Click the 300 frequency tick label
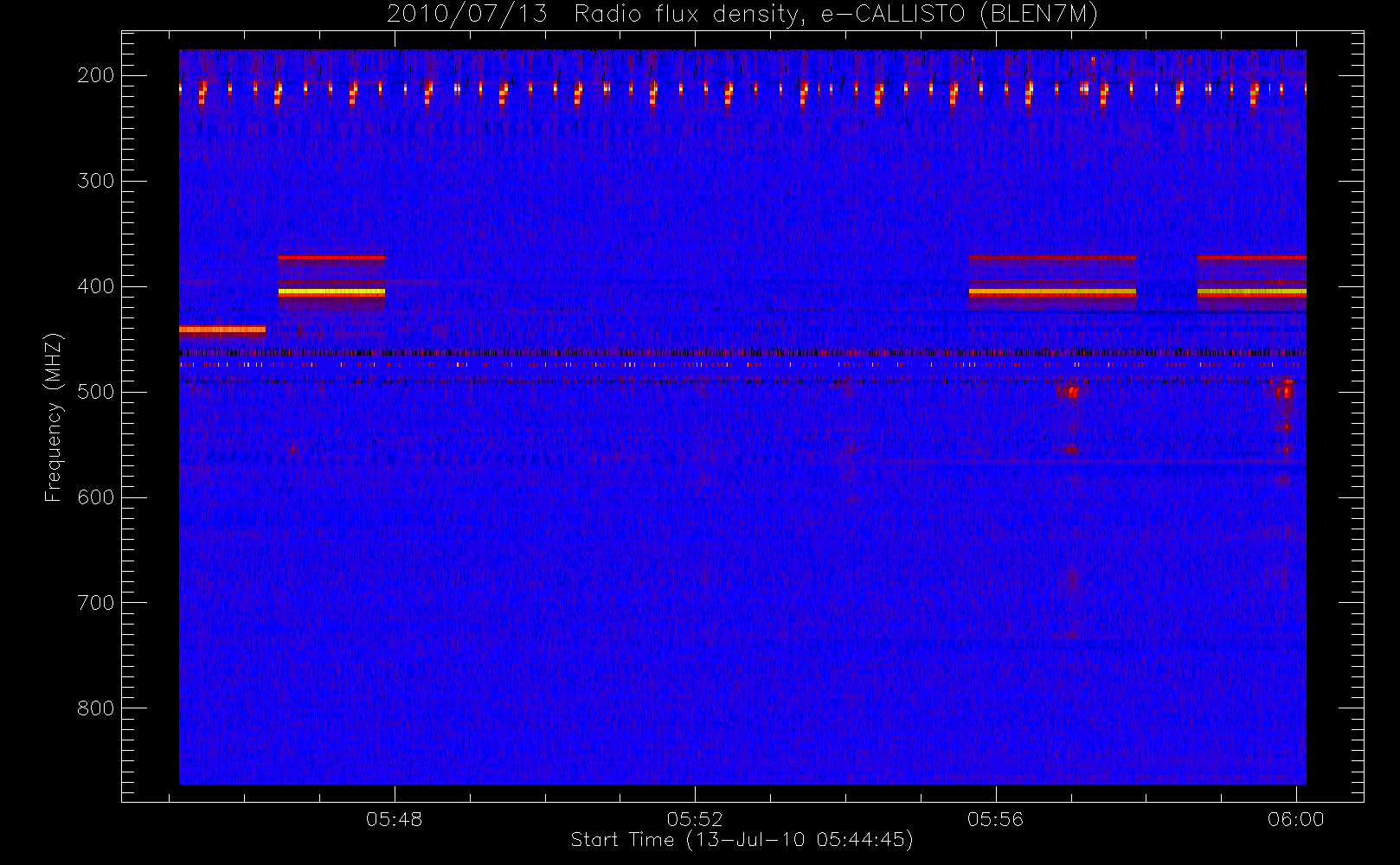This screenshot has width=1400, height=865. tap(96, 181)
